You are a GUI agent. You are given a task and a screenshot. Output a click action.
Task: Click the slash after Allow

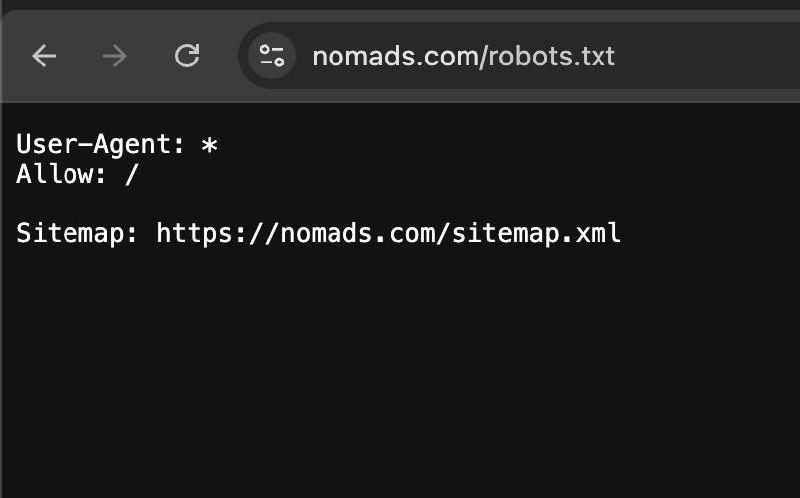click(132, 175)
